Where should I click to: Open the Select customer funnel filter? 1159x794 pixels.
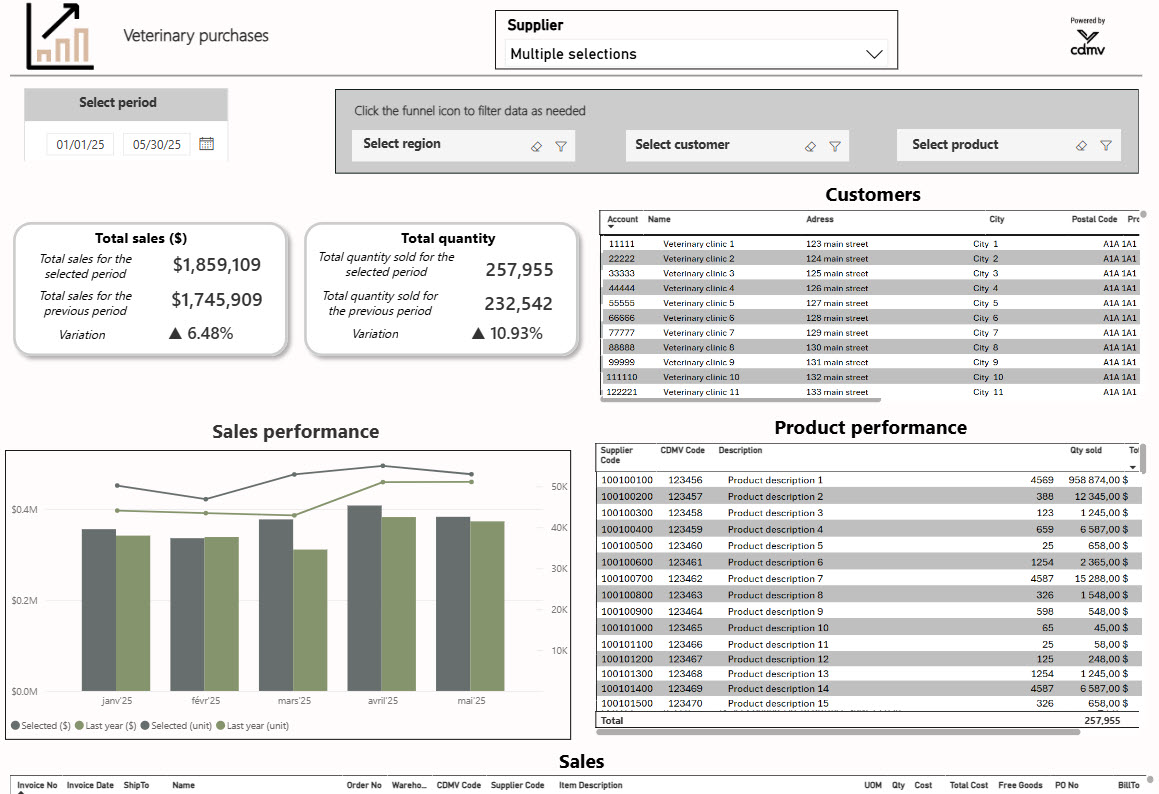pos(835,146)
